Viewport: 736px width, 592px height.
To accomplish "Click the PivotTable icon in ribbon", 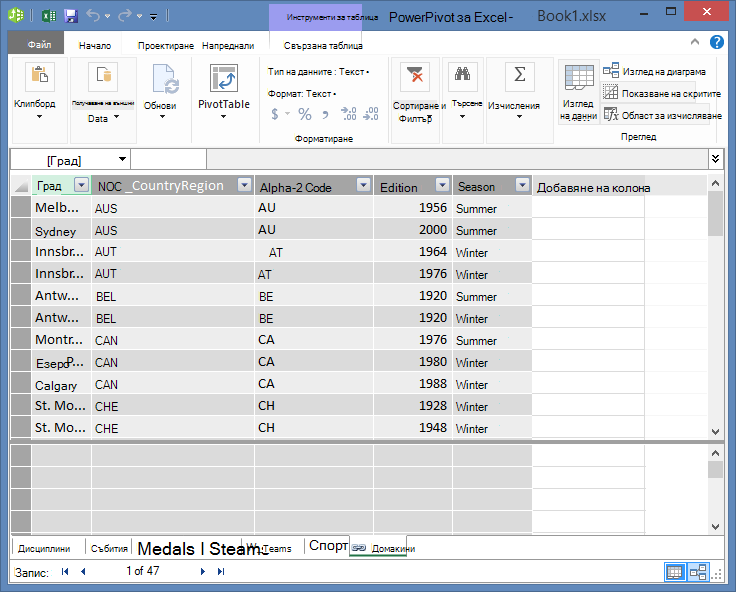I will coord(224,78).
